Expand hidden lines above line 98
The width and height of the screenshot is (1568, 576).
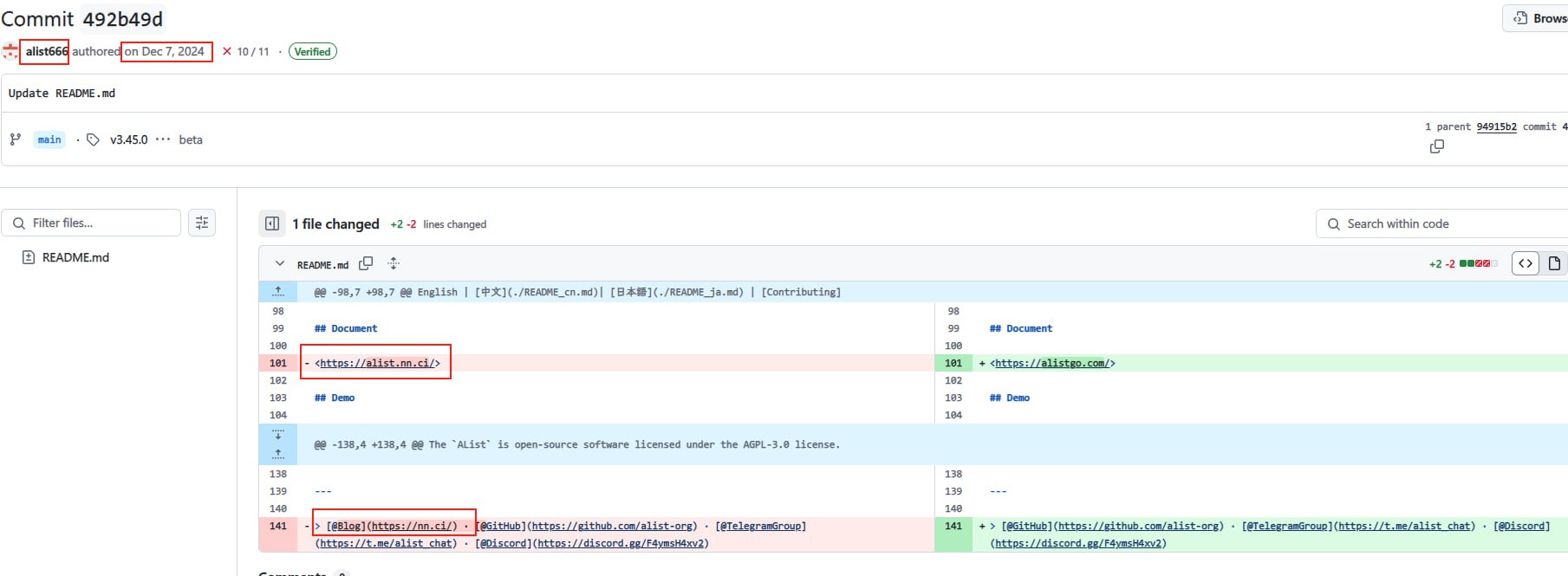pos(278,292)
